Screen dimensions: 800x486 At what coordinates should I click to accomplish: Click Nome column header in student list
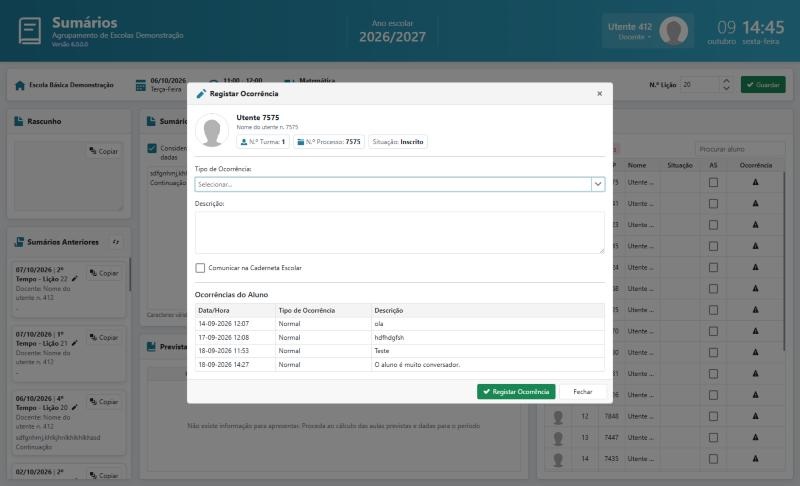(637, 165)
